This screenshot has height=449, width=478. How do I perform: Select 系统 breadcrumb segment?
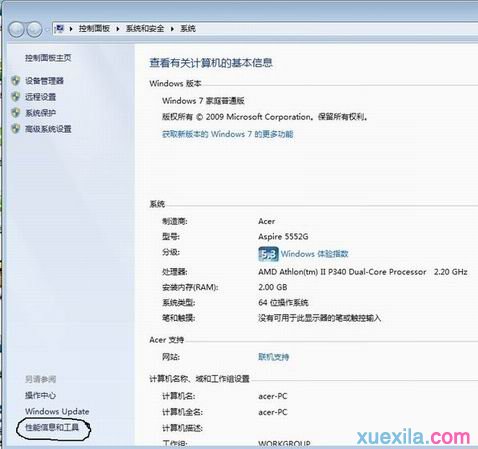point(188,29)
